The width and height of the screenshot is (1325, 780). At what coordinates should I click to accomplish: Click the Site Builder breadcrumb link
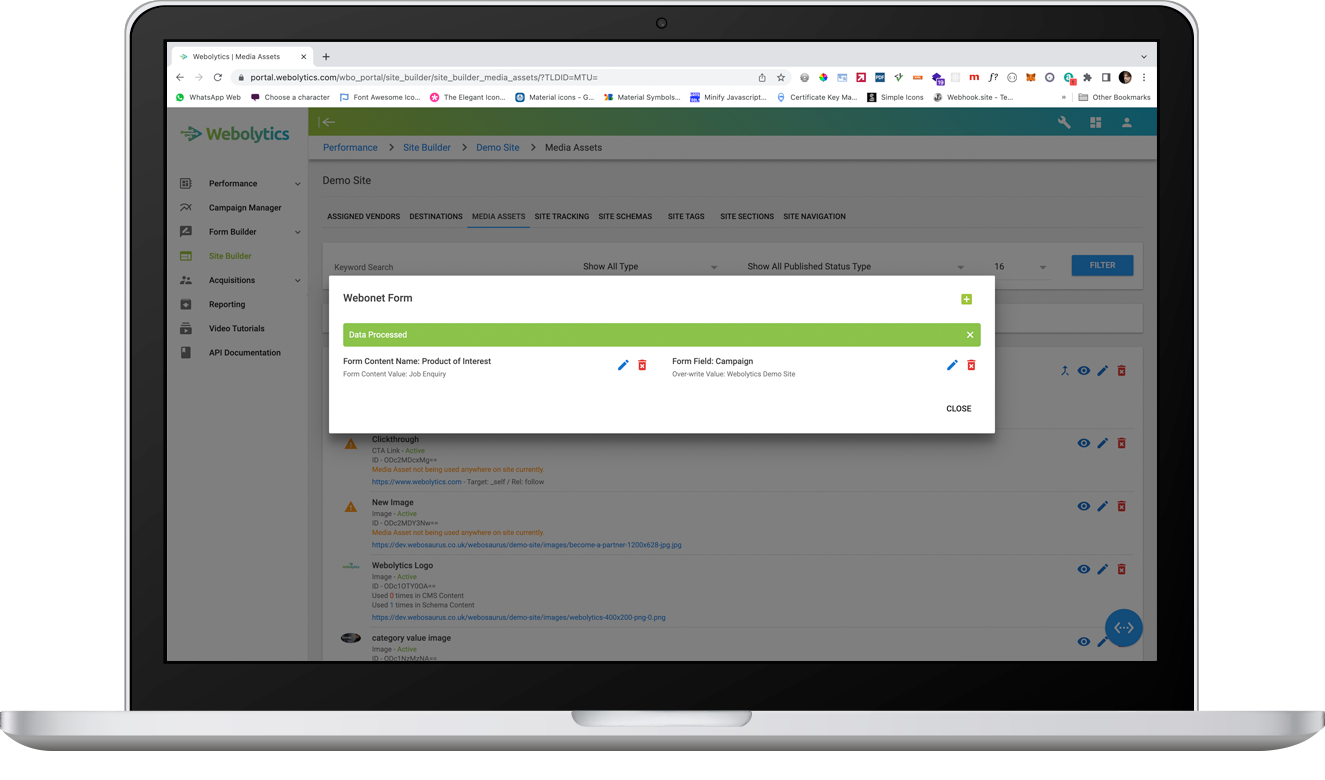(427, 147)
